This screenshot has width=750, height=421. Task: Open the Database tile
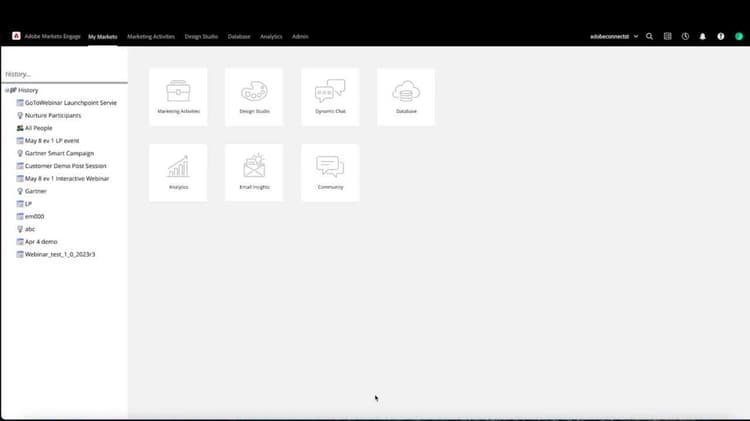(406, 97)
